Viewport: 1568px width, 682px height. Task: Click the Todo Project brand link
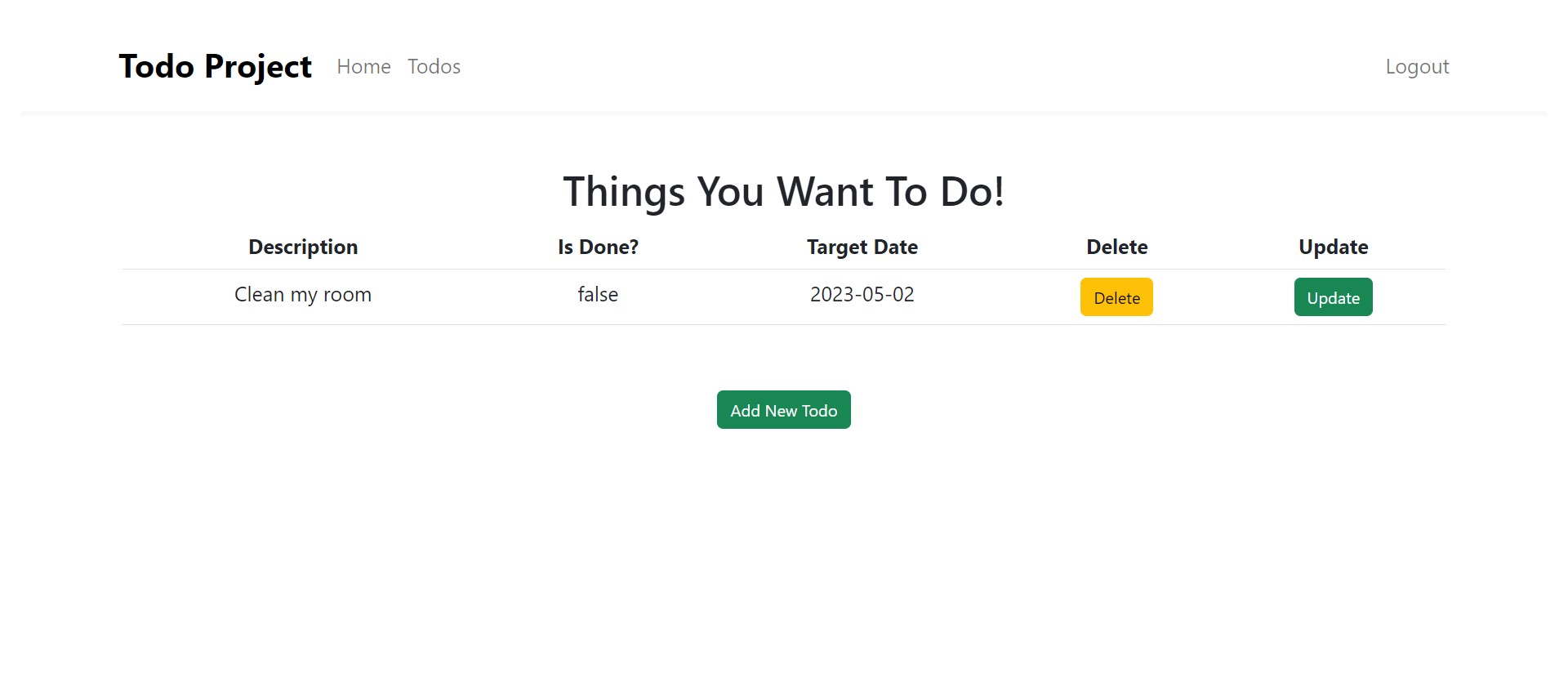[x=215, y=67]
